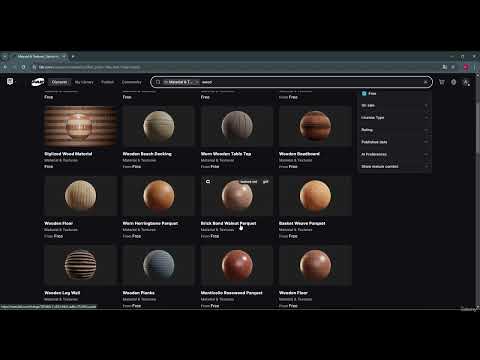This screenshot has width=480, height=360.
Task: Remove the Material & T... category chip in search
Action: click(197, 82)
